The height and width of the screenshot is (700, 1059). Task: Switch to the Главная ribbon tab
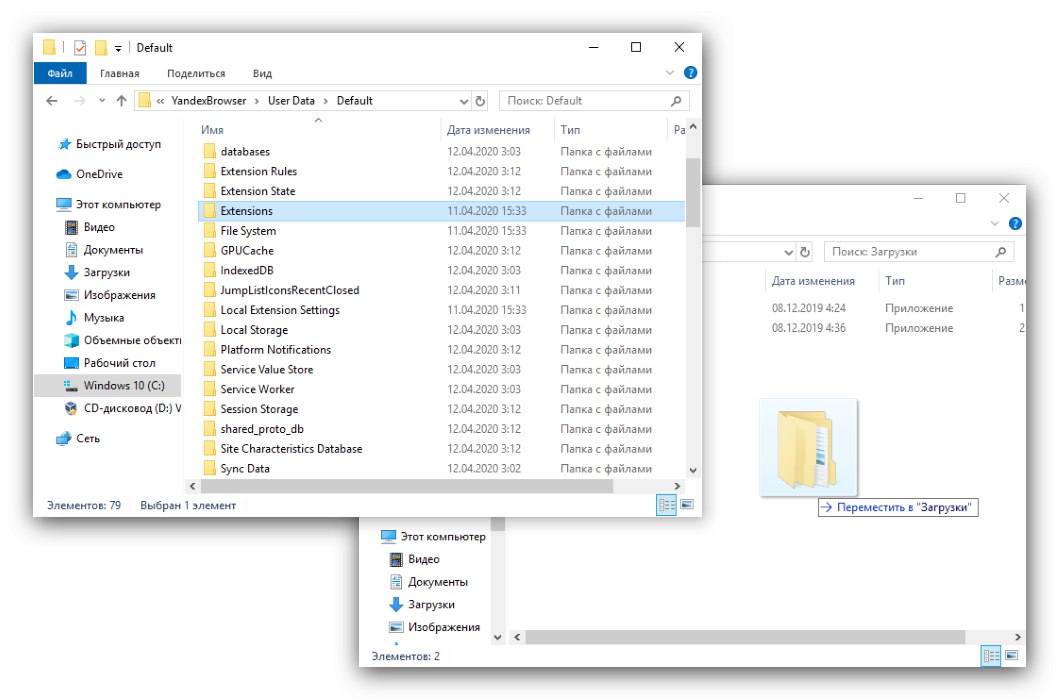pyautogui.click(x=120, y=73)
